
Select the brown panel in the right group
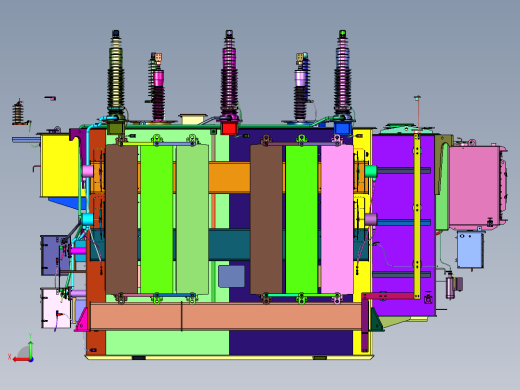point(266,219)
